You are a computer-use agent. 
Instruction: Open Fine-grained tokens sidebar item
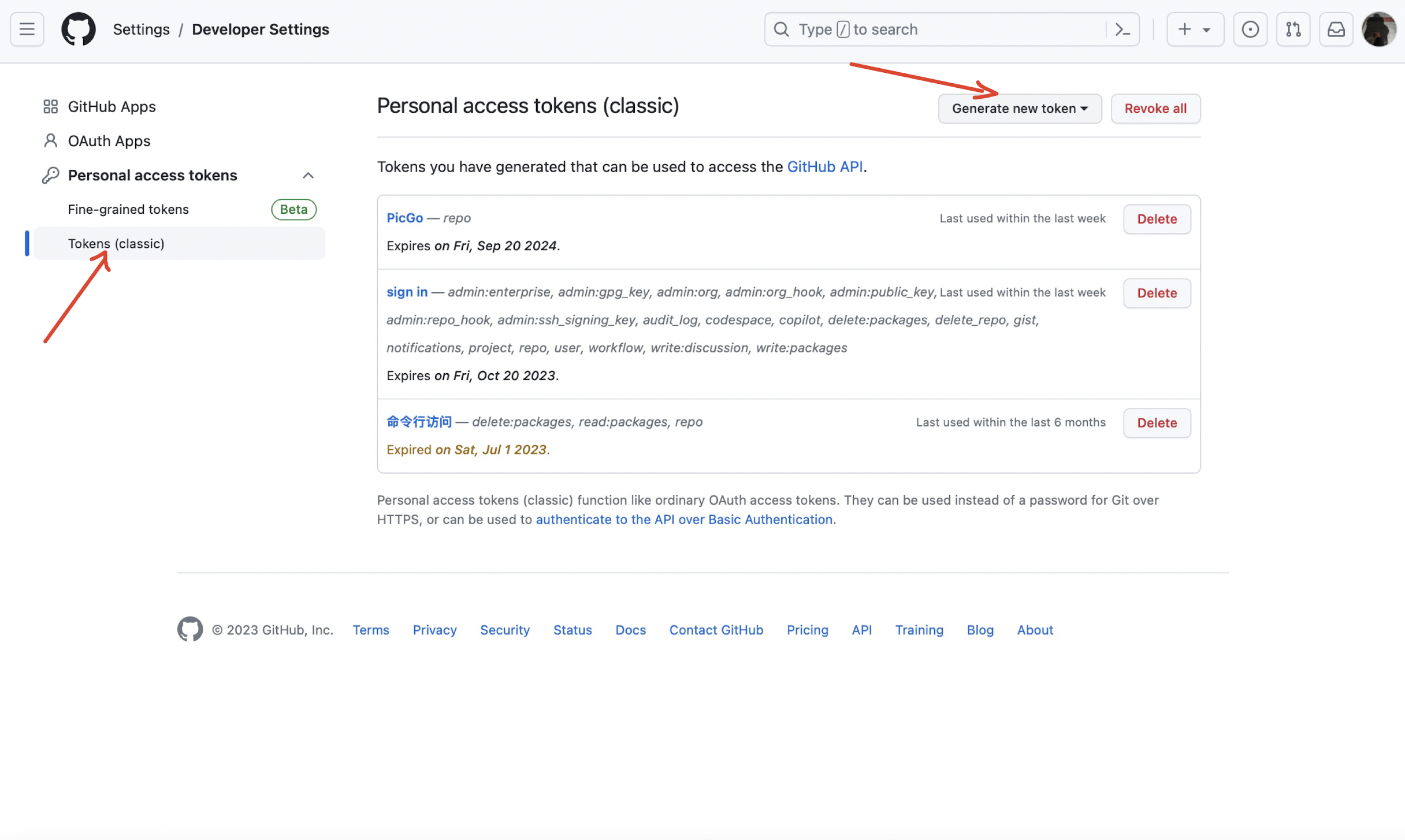coord(128,209)
